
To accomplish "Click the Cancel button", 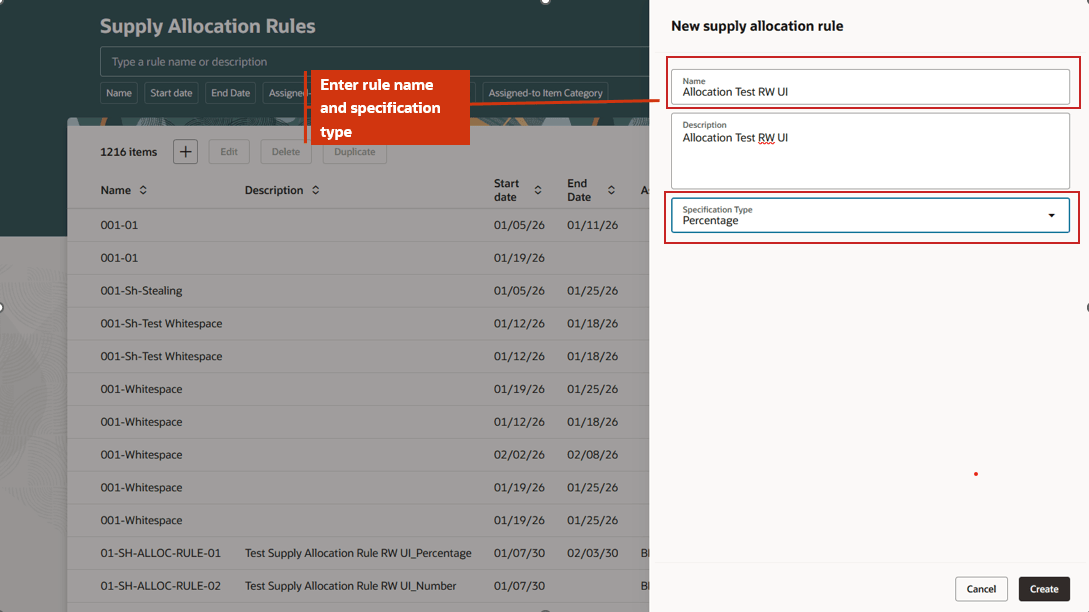I will point(981,589).
